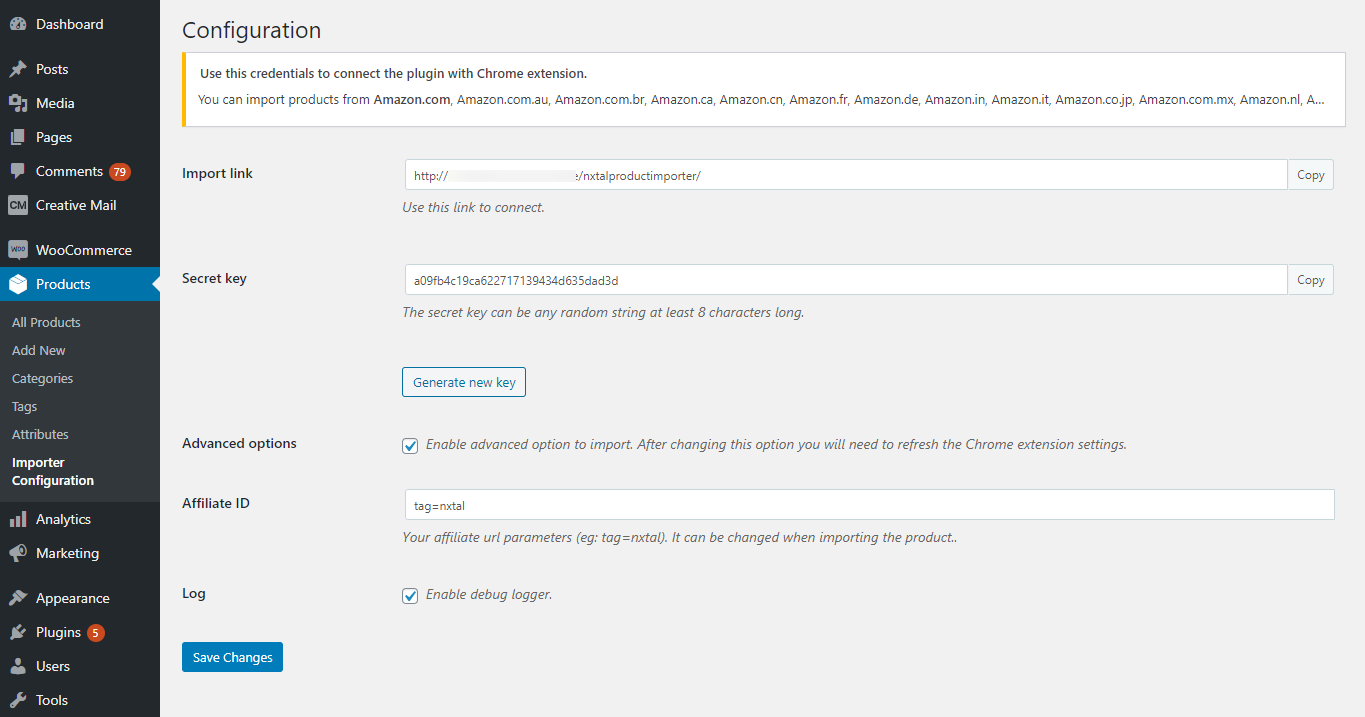Click the Plugins plug icon
The width and height of the screenshot is (1365, 717).
pos(18,632)
